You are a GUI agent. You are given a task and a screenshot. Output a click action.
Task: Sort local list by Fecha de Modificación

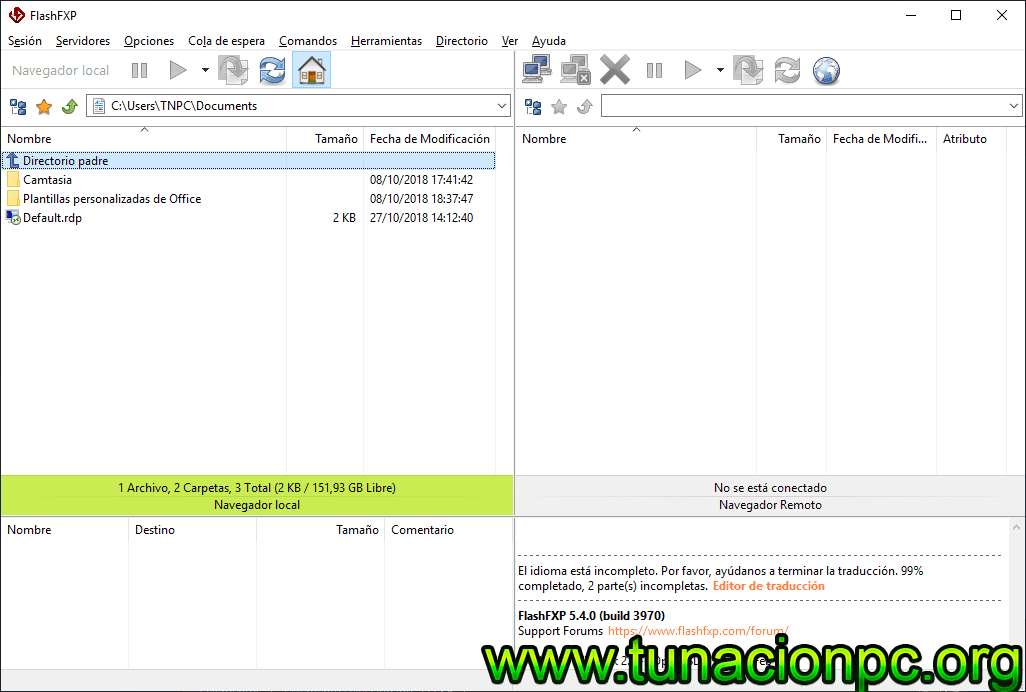pyautogui.click(x=430, y=138)
